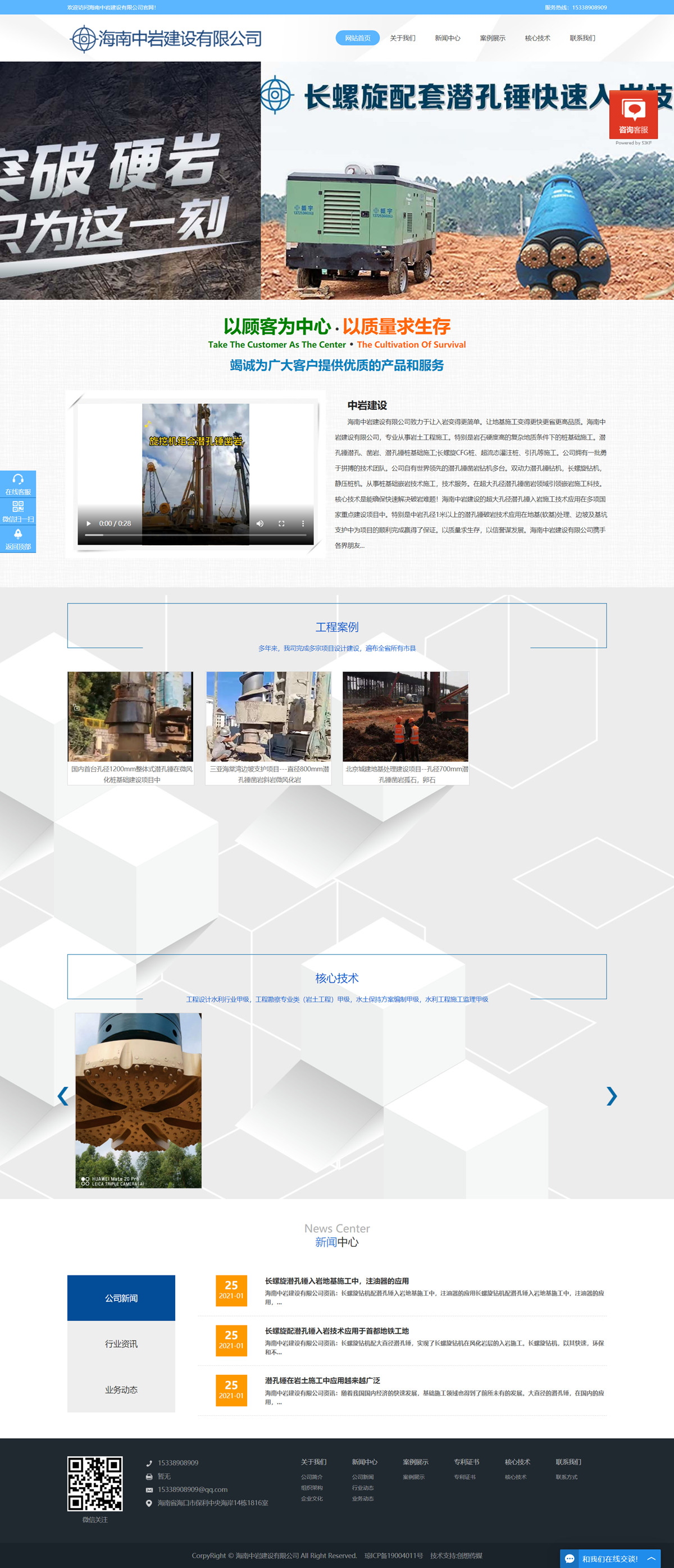The height and width of the screenshot is (1568, 674).
Task: Click the video progress bar
Action: point(195,535)
